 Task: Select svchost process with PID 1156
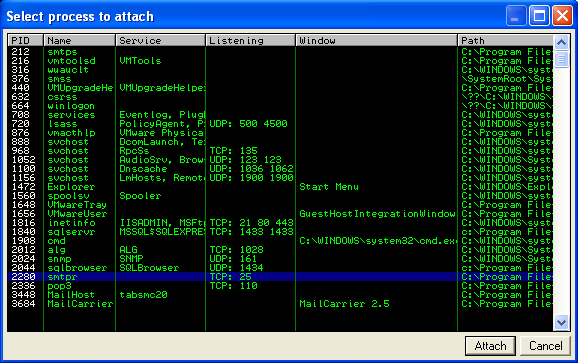coord(280,178)
